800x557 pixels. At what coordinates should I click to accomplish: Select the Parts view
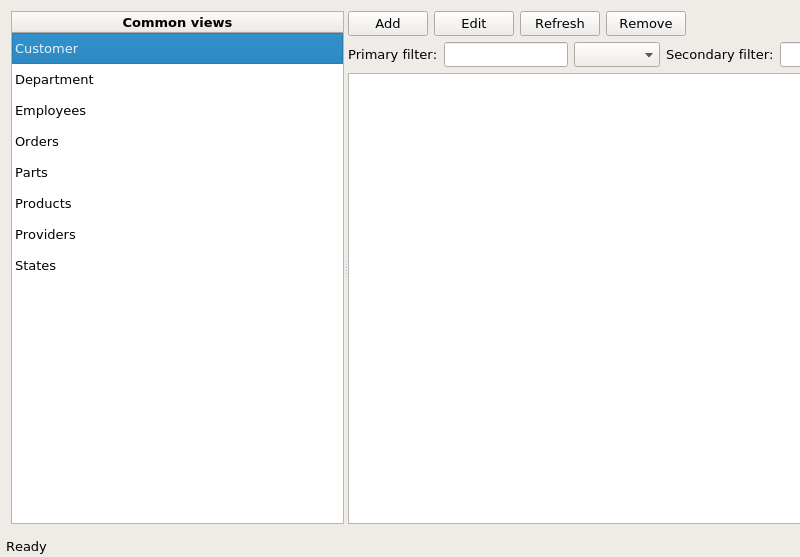pos(177,172)
